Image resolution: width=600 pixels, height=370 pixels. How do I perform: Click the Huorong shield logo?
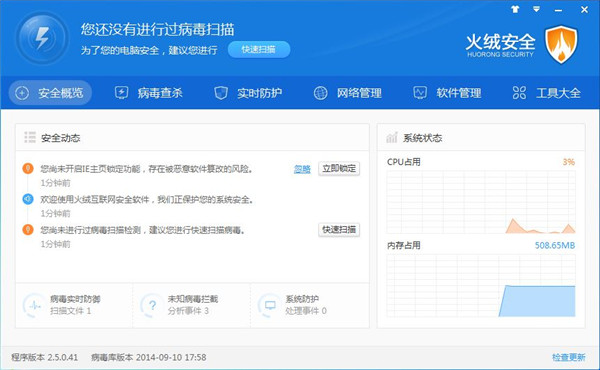[x=561, y=45]
